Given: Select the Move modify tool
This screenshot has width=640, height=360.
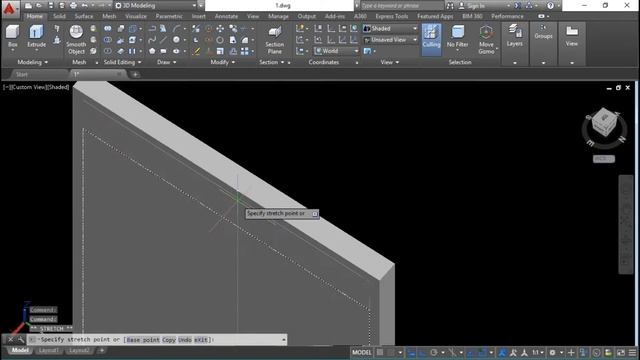Looking at the screenshot, I should [220, 29].
